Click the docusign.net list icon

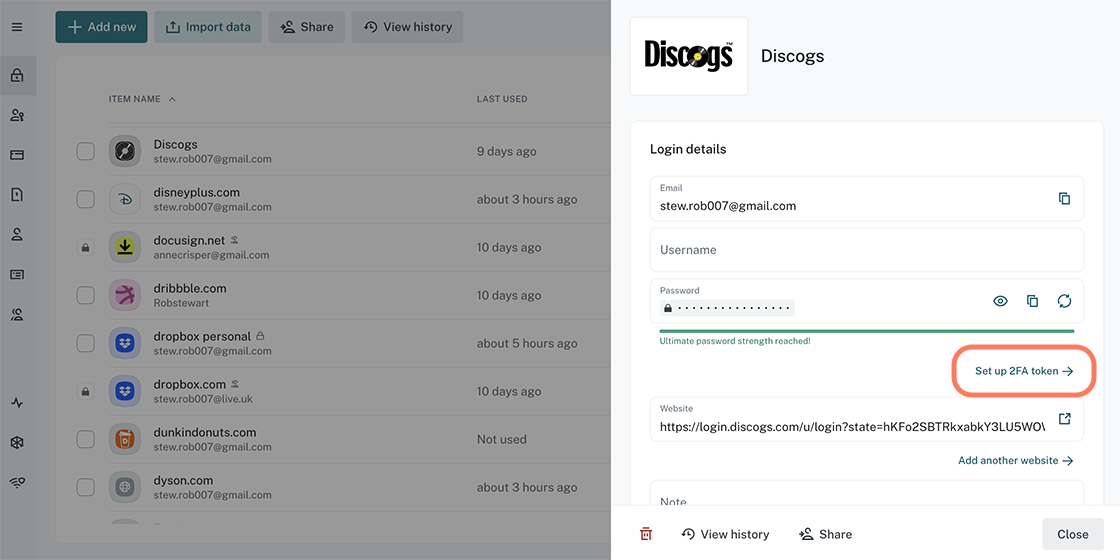[x=125, y=247]
